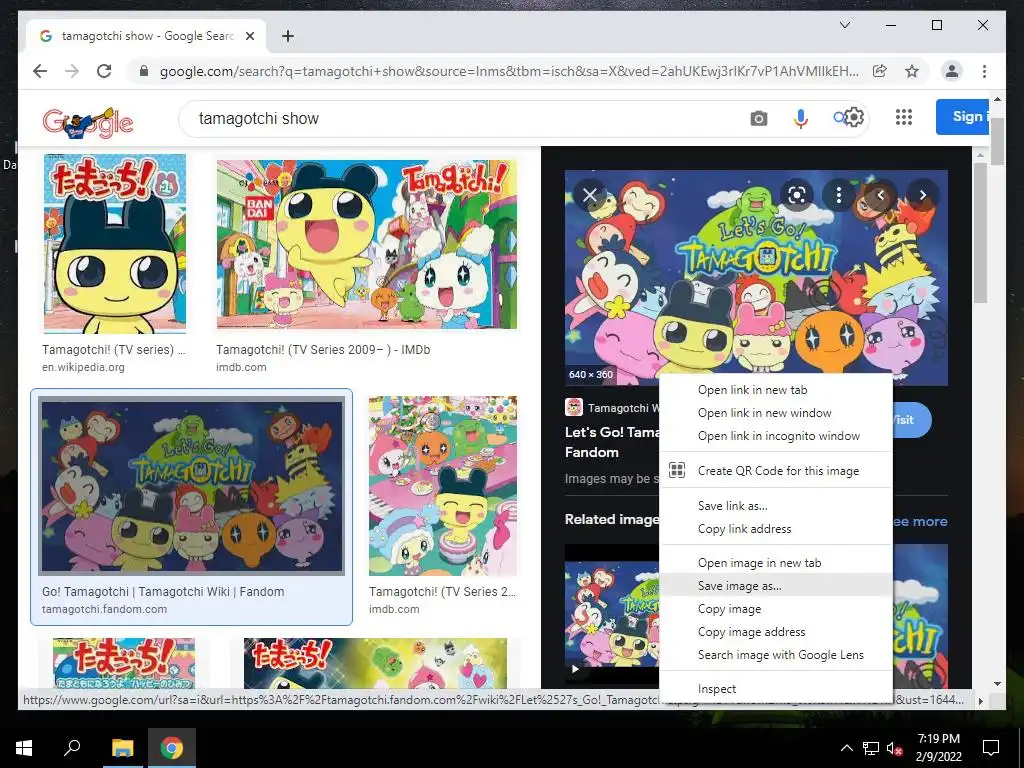Bookmark this page with the star icon
Screen dimensions: 1024x768
[x=912, y=71]
